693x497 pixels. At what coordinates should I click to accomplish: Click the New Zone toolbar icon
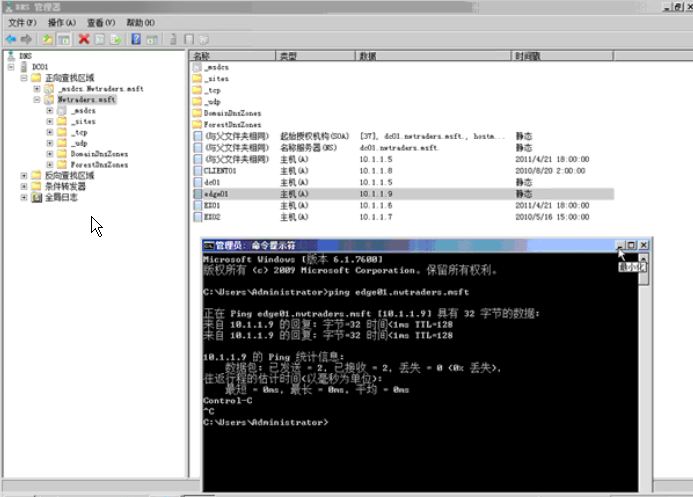click(x=189, y=39)
